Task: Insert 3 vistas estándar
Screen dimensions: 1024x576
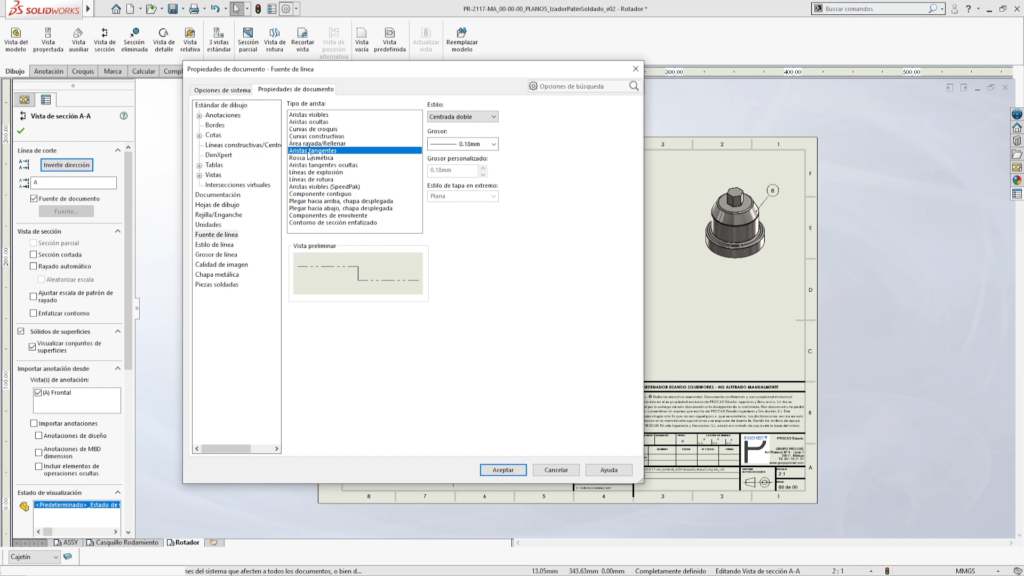Action: pos(219,39)
